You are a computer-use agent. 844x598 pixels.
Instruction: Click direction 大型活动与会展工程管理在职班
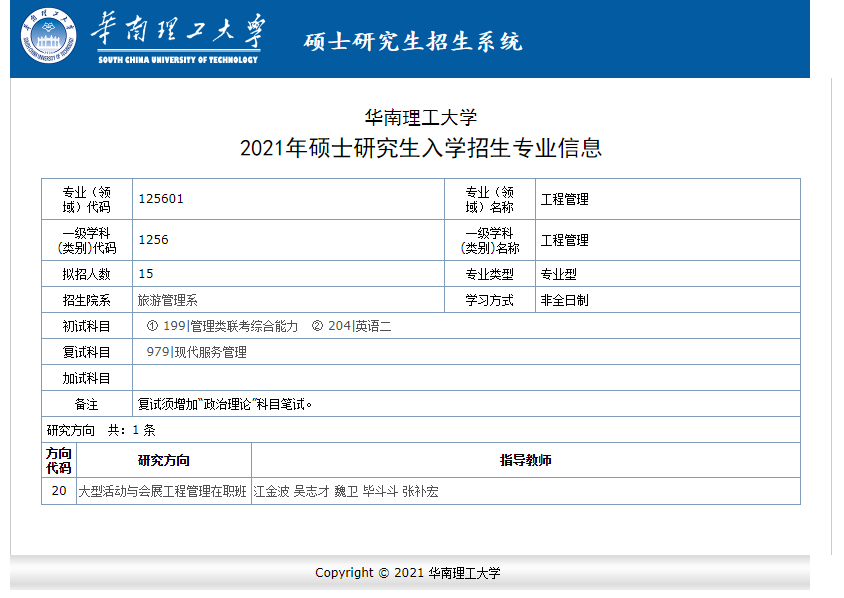point(163,491)
